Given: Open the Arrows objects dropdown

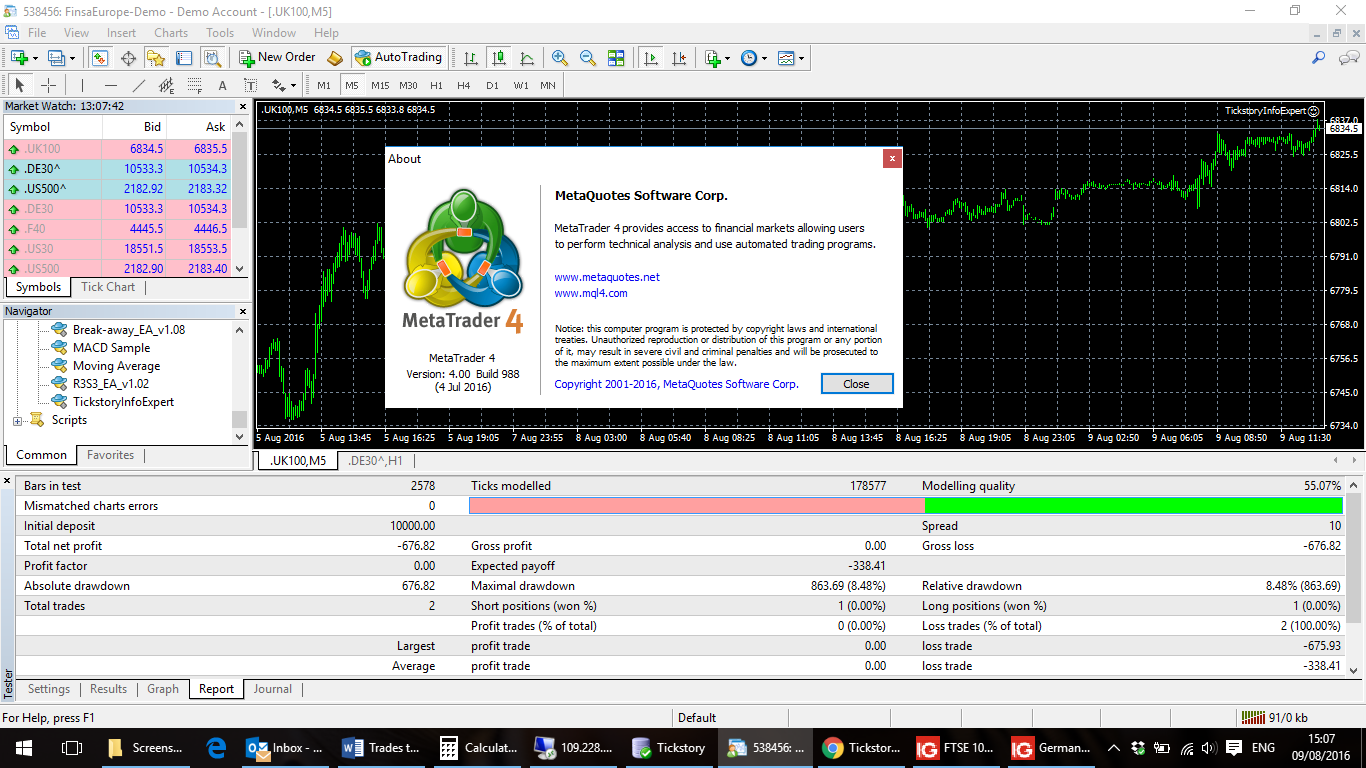Looking at the screenshot, I should pos(283,85).
